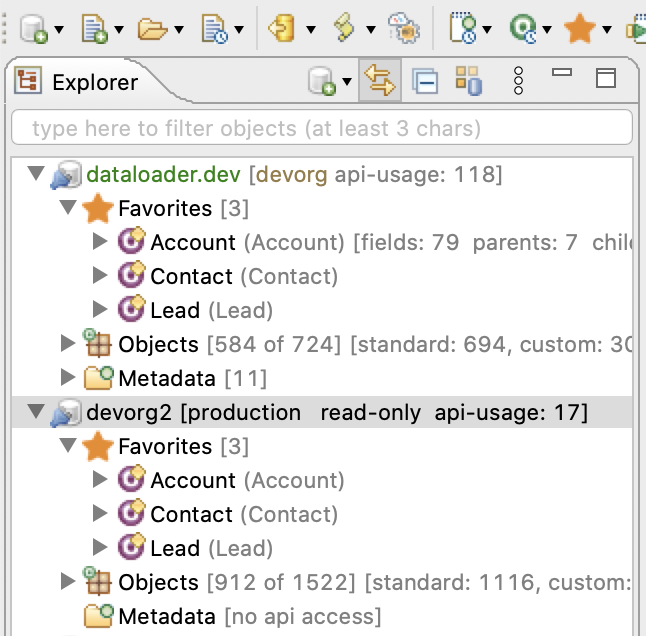Click Objects grid icon under devorg2
The height and width of the screenshot is (636, 646).
tap(97, 581)
